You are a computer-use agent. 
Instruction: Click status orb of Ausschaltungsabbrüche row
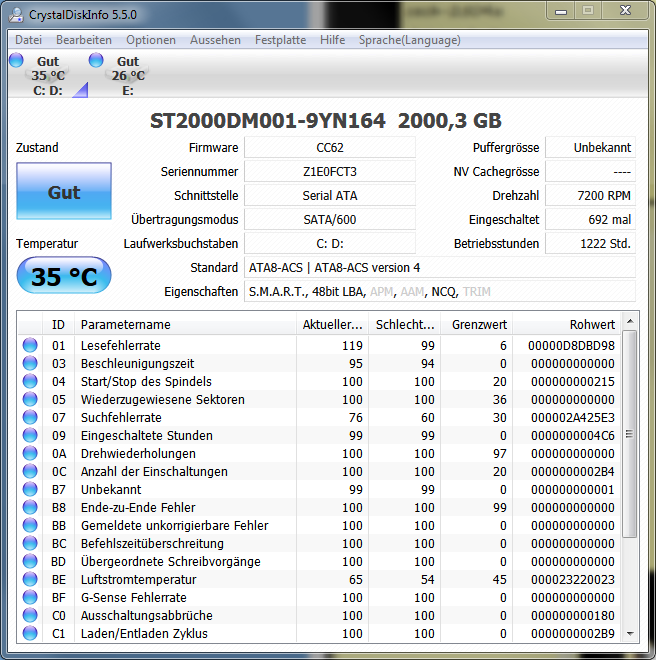30,615
